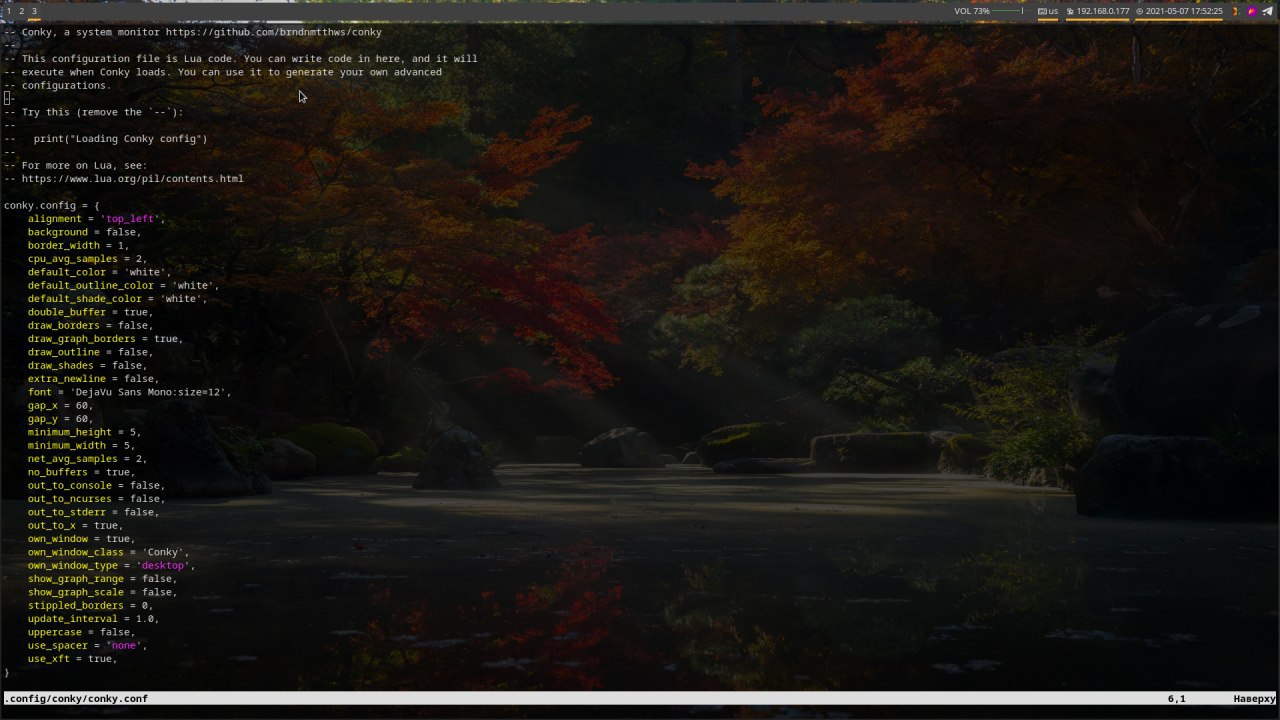Click the 'use_xft = true' line
1280x720 pixels.
(x=72, y=659)
